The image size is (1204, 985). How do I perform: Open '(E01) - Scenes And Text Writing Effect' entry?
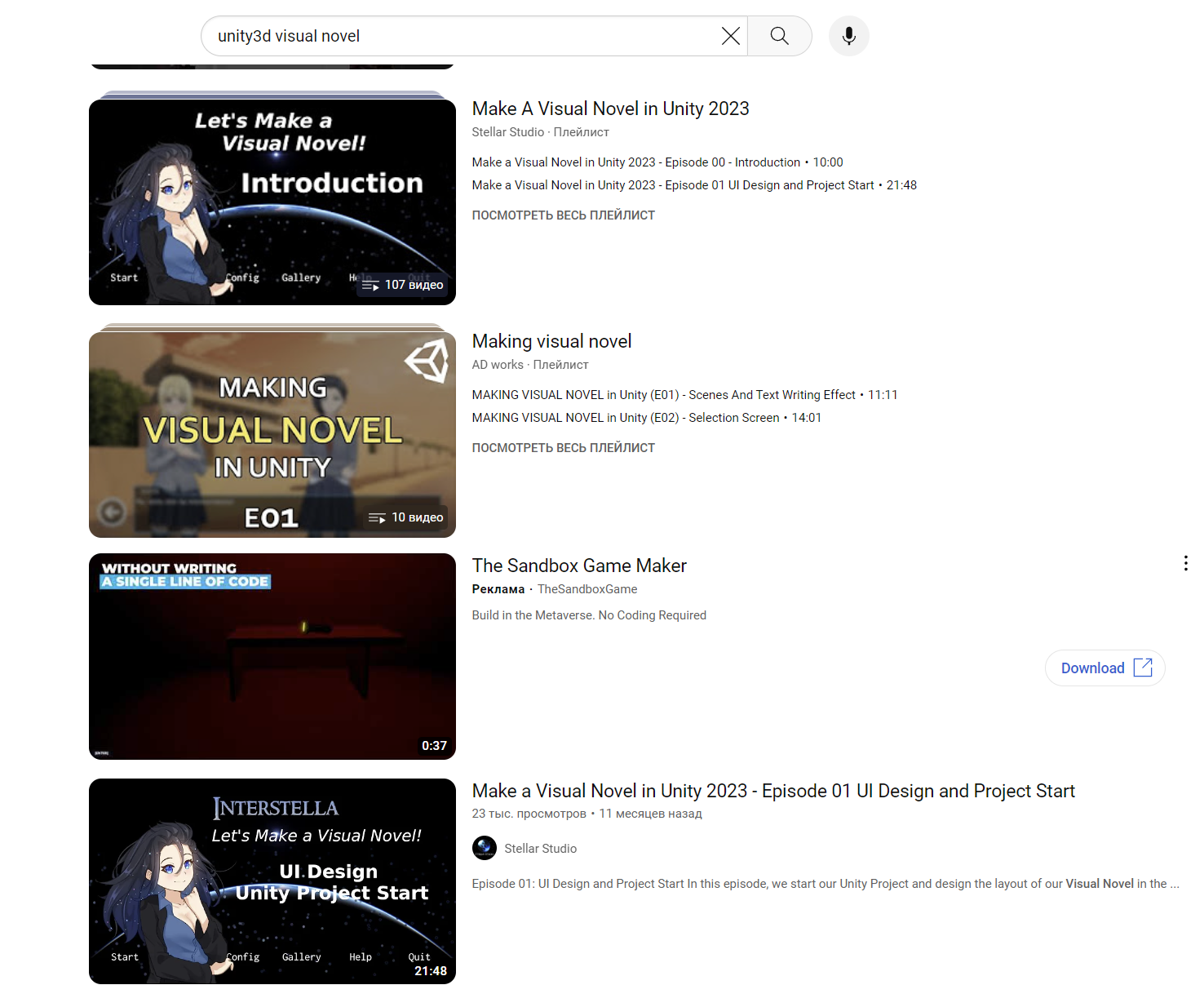pos(684,395)
